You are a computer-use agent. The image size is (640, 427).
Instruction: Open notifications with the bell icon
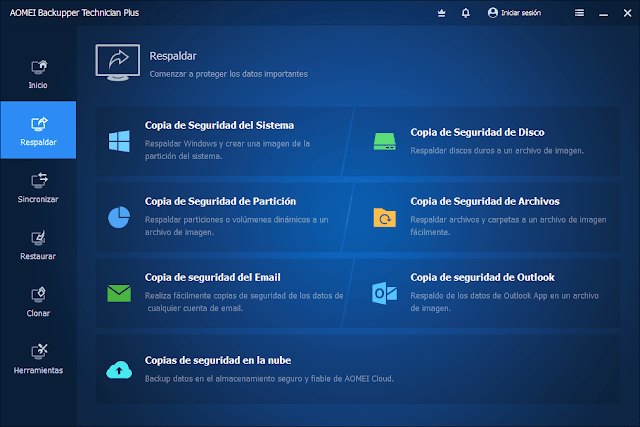[465, 13]
